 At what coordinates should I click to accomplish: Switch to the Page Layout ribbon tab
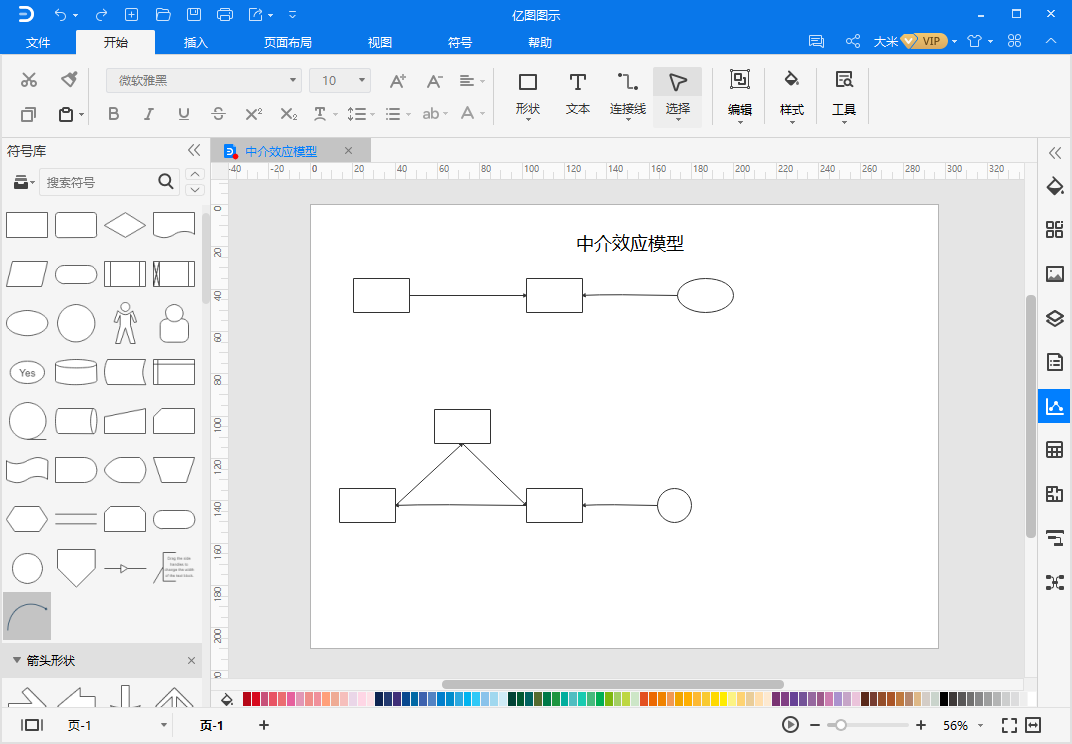tap(288, 42)
